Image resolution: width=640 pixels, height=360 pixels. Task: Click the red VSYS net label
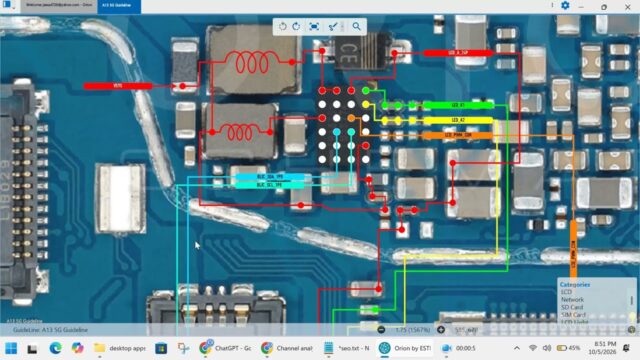click(x=118, y=86)
